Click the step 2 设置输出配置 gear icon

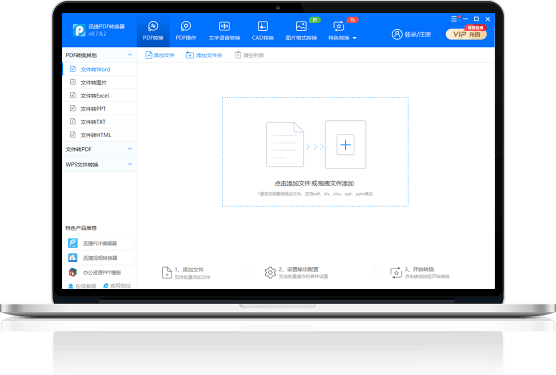(x=270, y=273)
